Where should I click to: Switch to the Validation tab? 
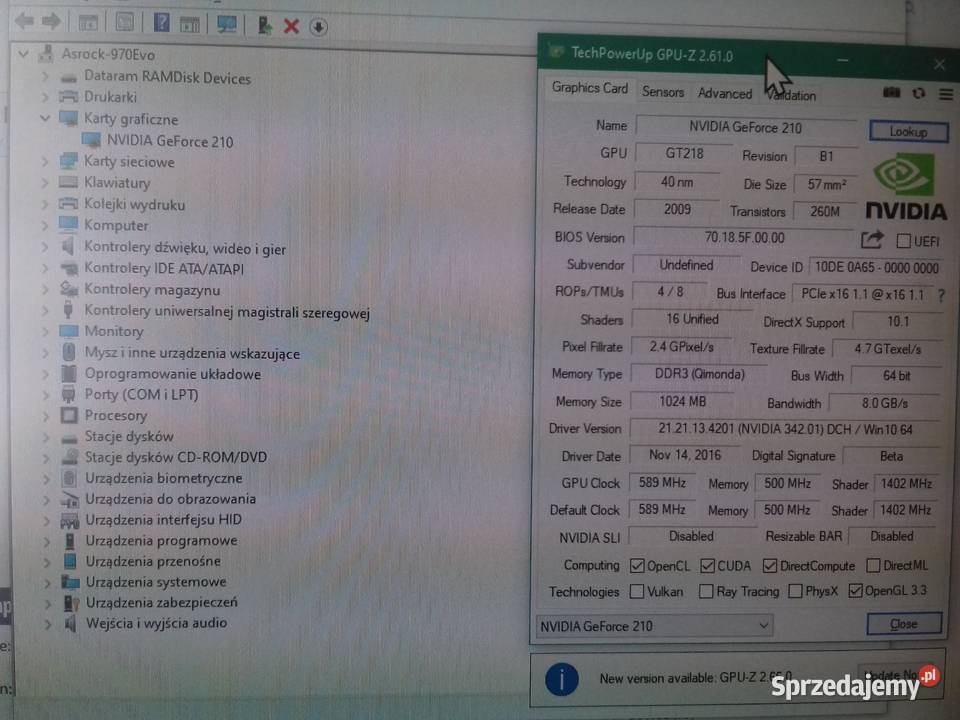[791, 95]
